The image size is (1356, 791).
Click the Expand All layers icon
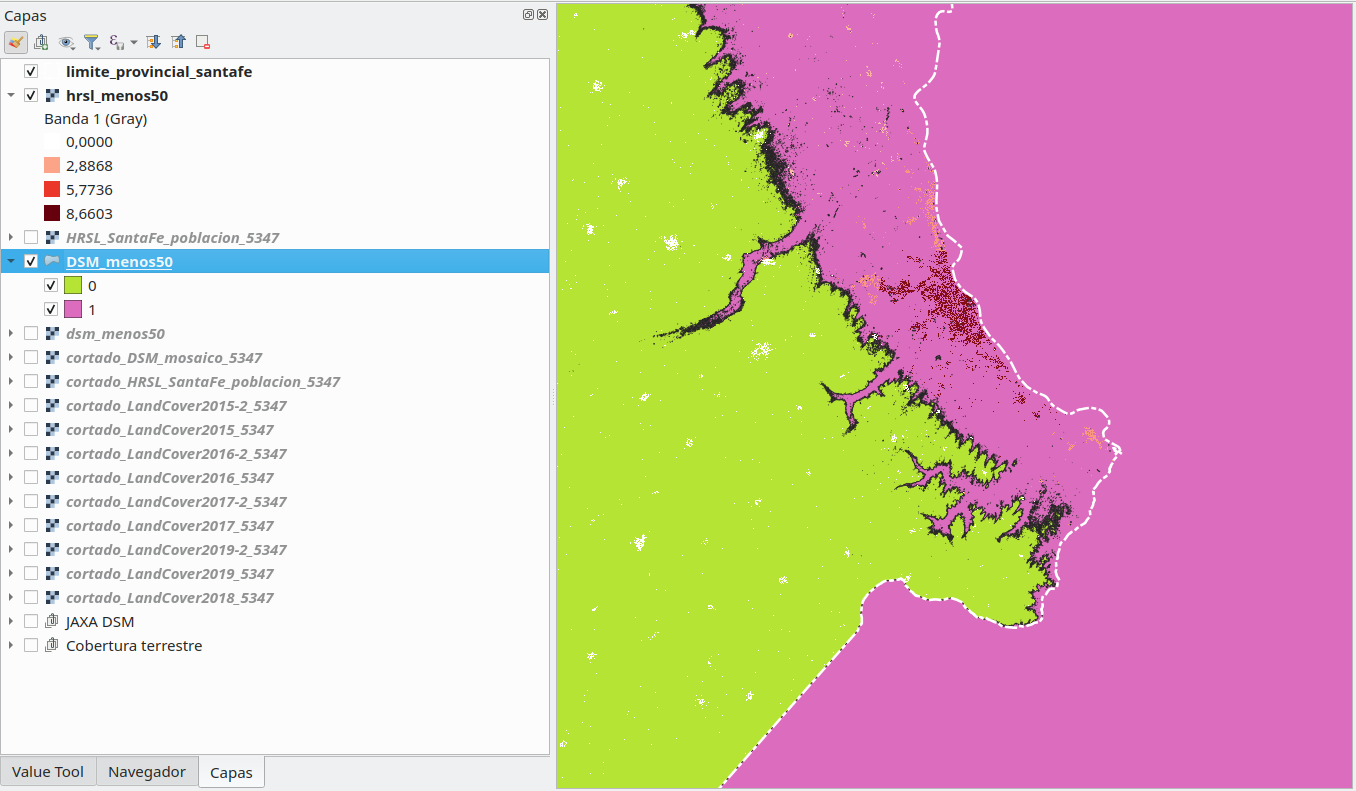153,42
